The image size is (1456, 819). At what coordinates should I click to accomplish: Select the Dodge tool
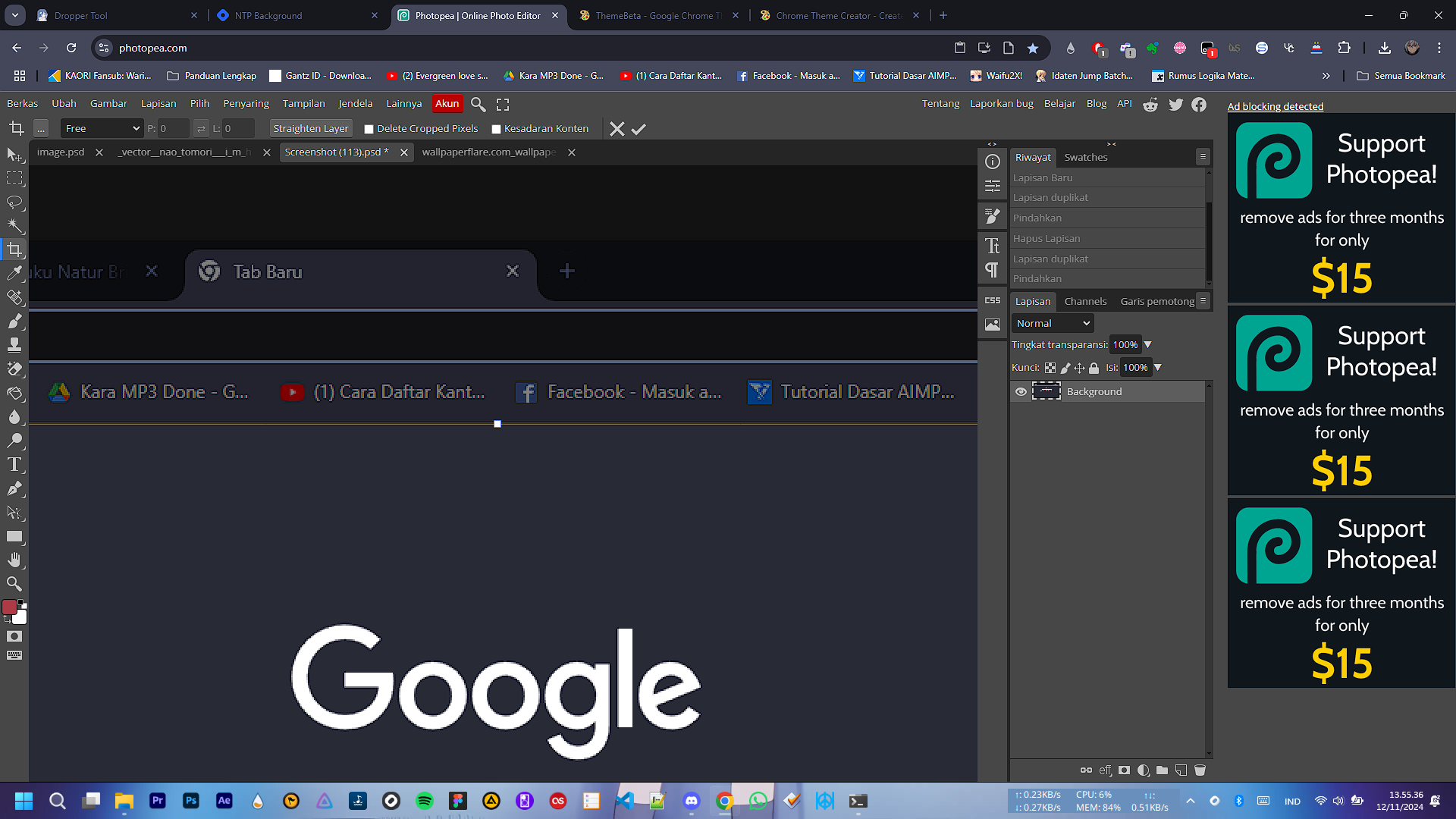pyautogui.click(x=14, y=441)
